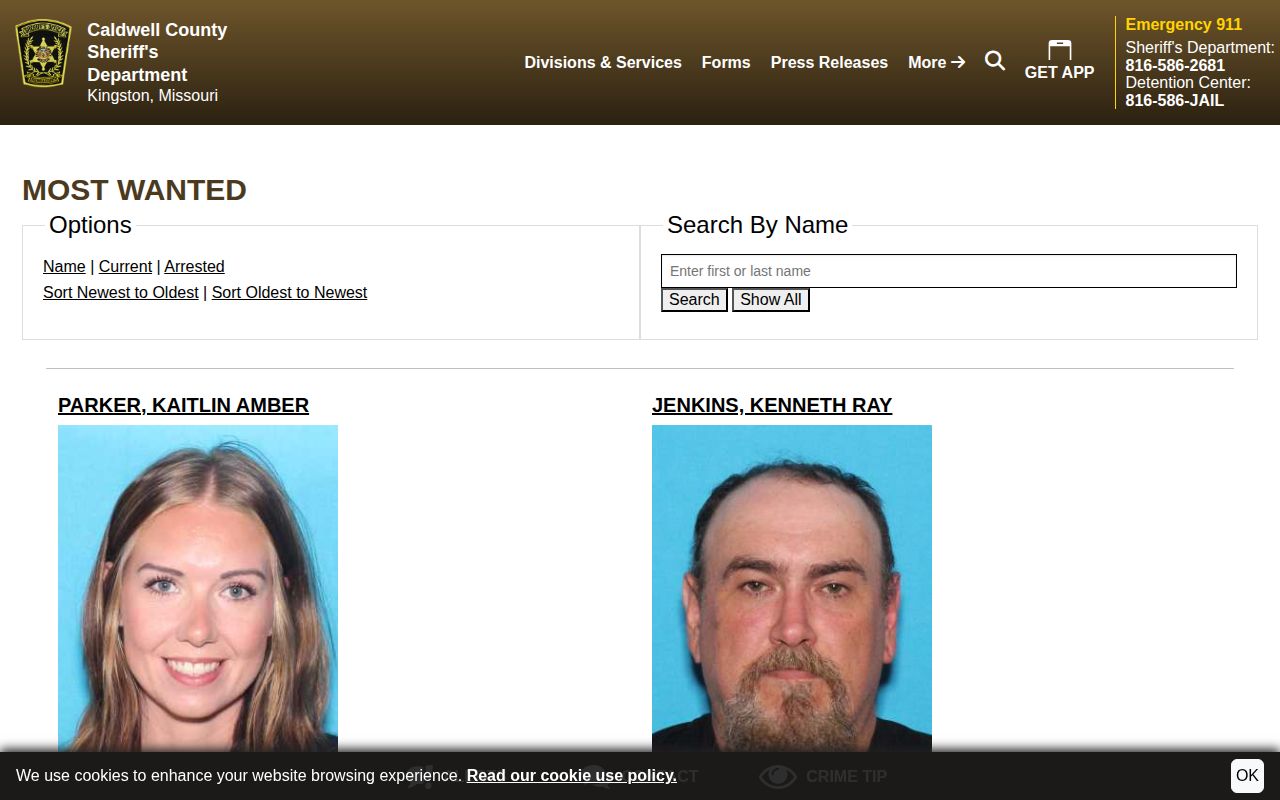Choose Sort Oldest to Newest

point(289,292)
